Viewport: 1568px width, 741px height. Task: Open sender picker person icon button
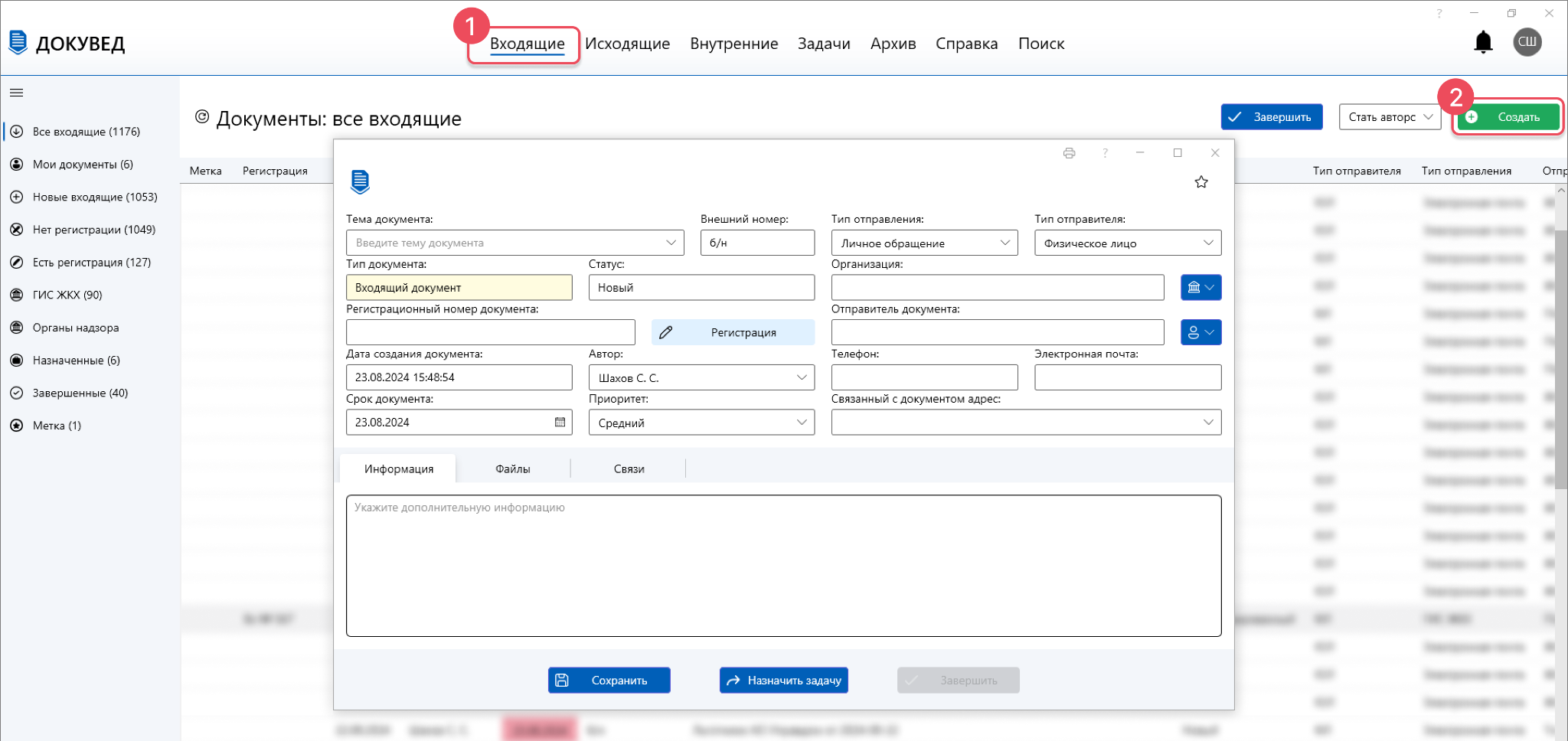click(1200, 332)
